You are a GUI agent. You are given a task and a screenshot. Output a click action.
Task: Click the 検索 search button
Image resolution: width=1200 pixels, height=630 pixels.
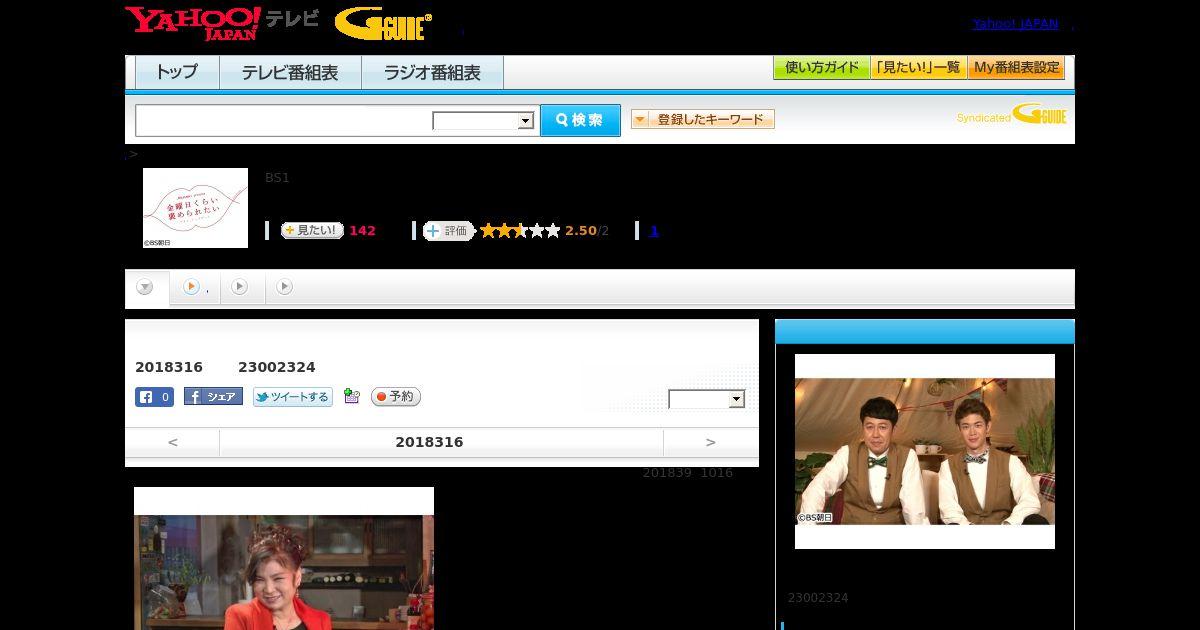[x=580, y=120]
